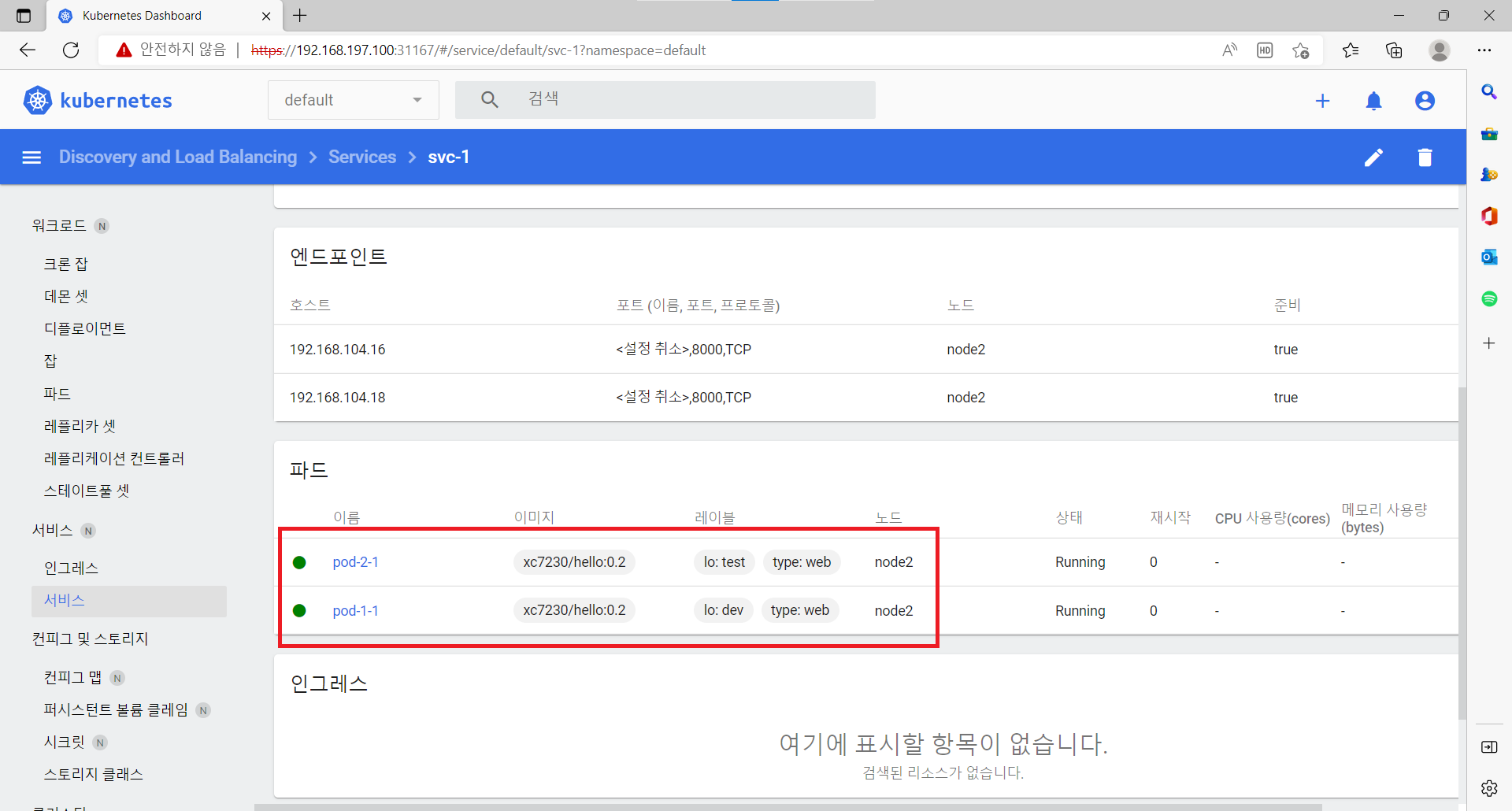Select 레플리카 셋 in sidebar
1512x811 pixels.
tap(80, 426)
